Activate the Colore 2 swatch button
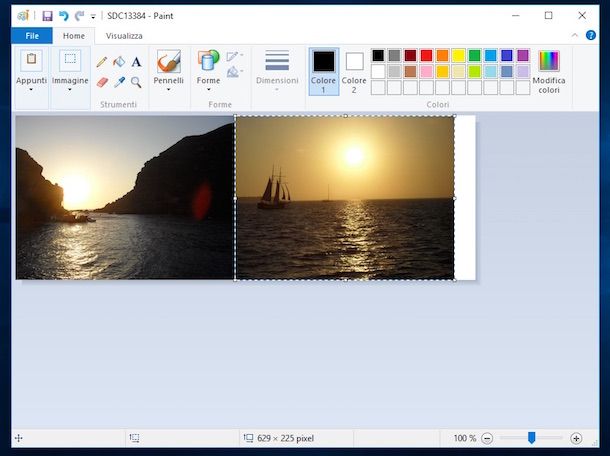Image resolution: width=610 pixels, height=456 pixels. tap(354, 71)
